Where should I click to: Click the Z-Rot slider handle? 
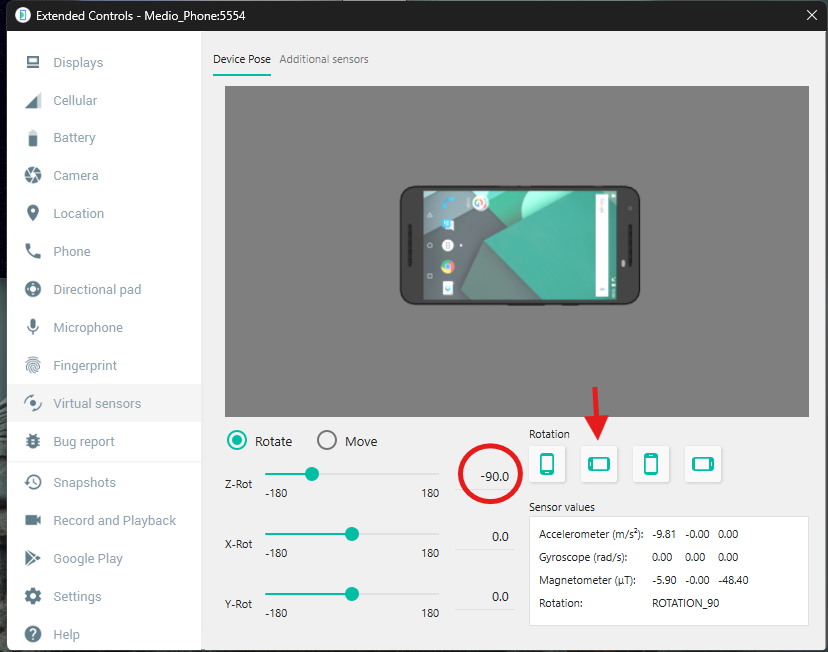point(311,474)
